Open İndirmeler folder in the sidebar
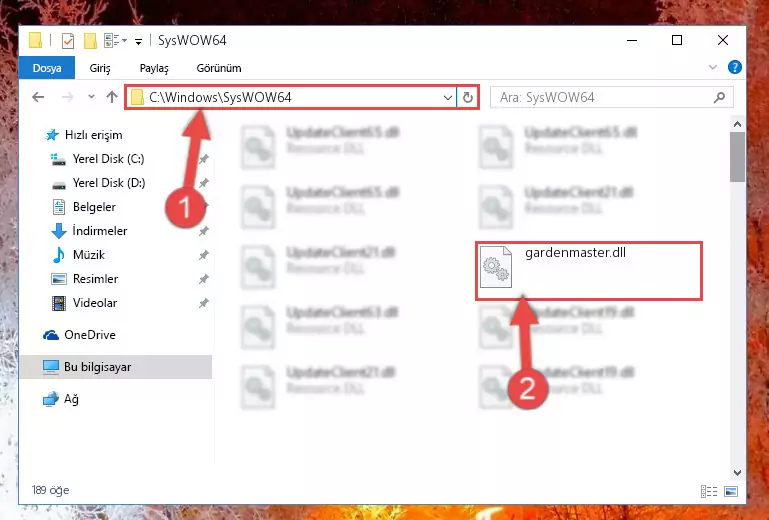 pos(100,231)
